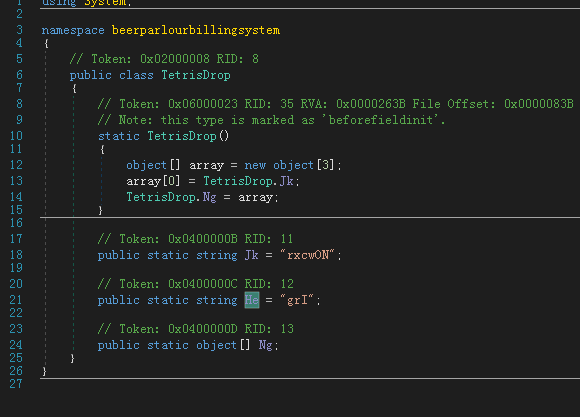This screenshot has height=417, width=580.
Task: Click line number 12 in gutter
Action: click(16, 165)
